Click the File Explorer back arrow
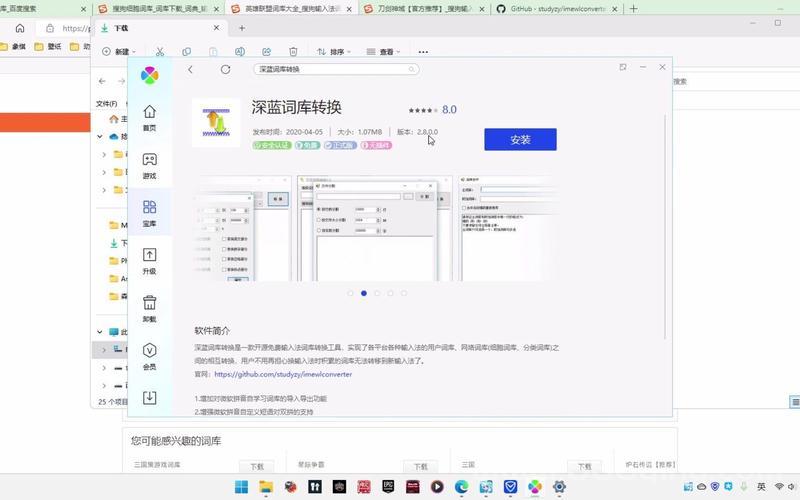 [103, 81]
